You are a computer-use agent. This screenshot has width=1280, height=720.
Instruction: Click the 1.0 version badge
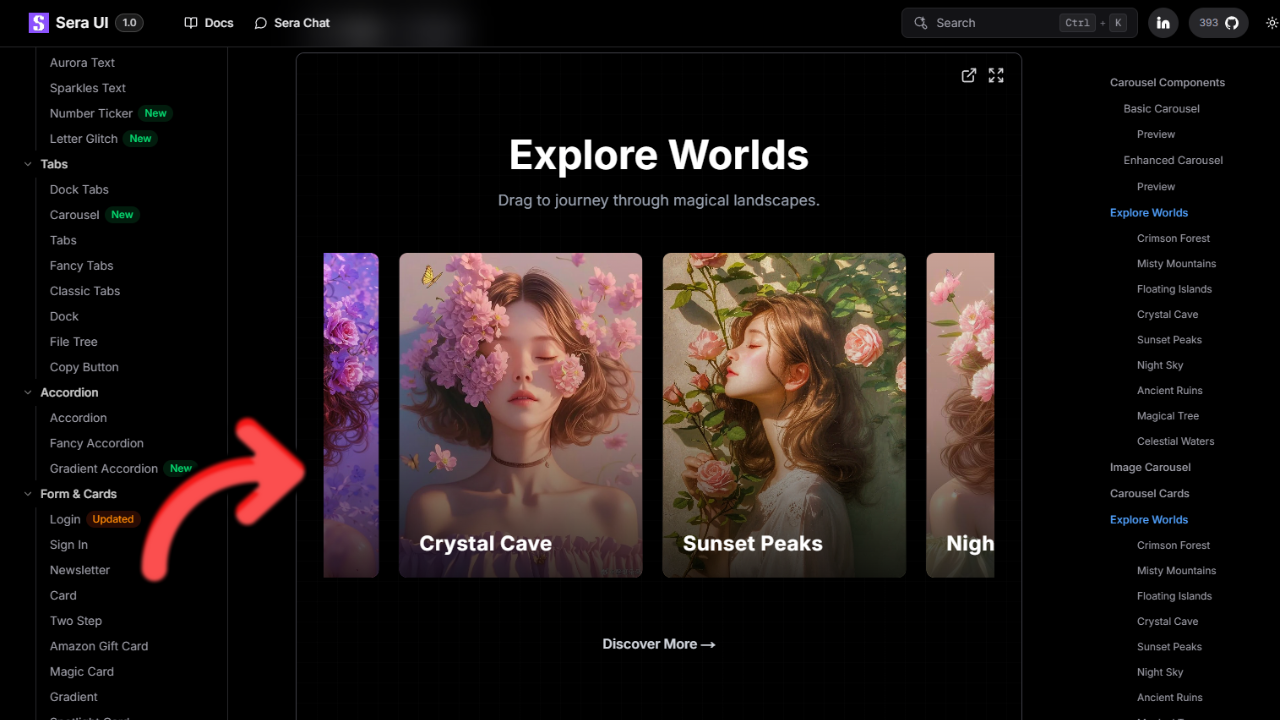coord(129,23)
